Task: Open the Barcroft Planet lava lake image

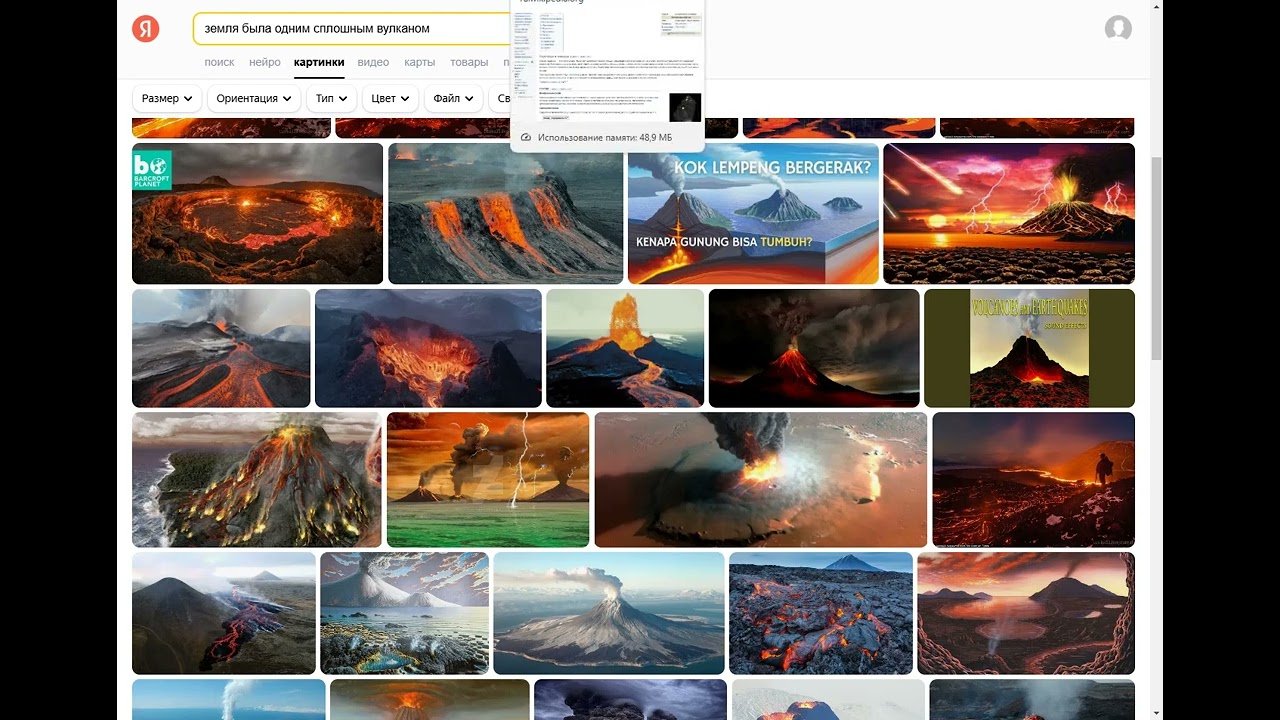Action: pyautogui.click(x=257, y=213)
